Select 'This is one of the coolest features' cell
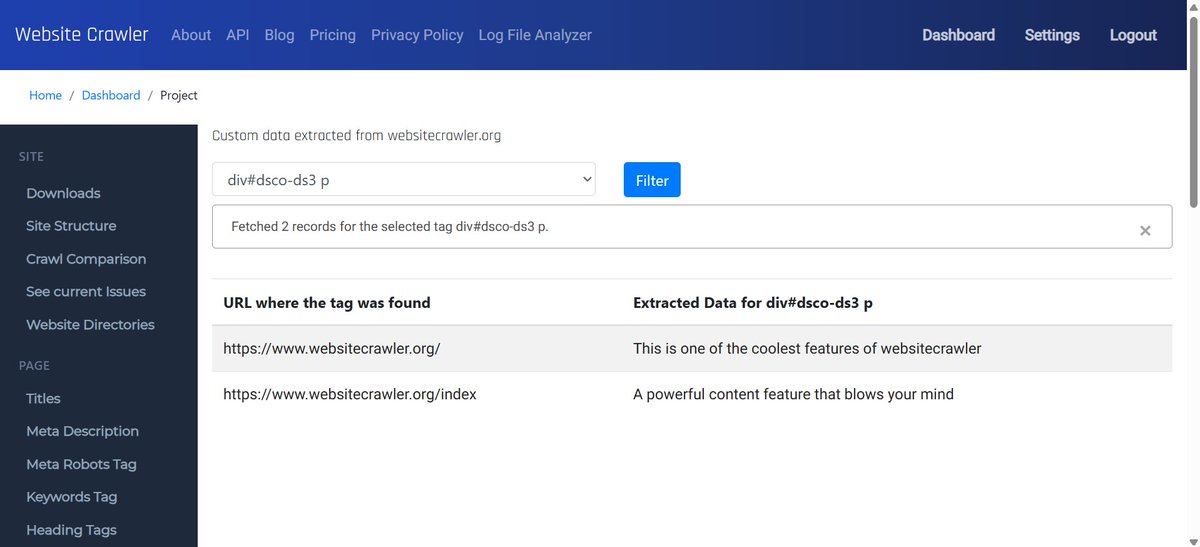 (x=807, y=349)
